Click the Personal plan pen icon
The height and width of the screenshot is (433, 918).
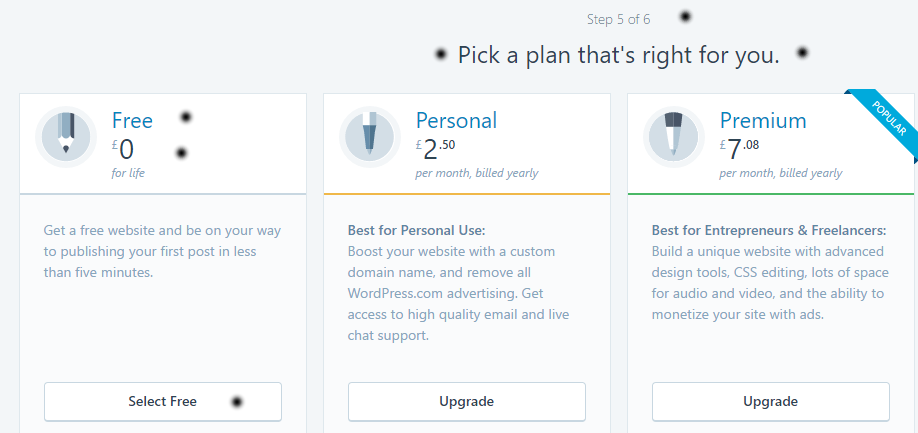[x=370, y=136]
